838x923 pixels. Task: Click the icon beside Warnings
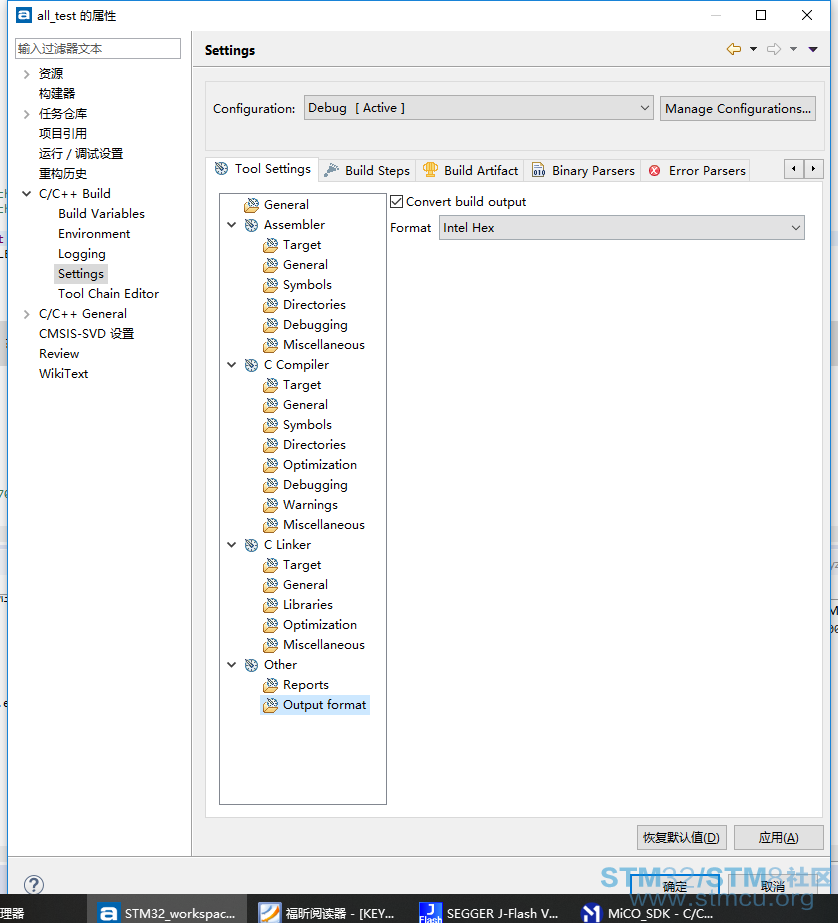(271, 505)
